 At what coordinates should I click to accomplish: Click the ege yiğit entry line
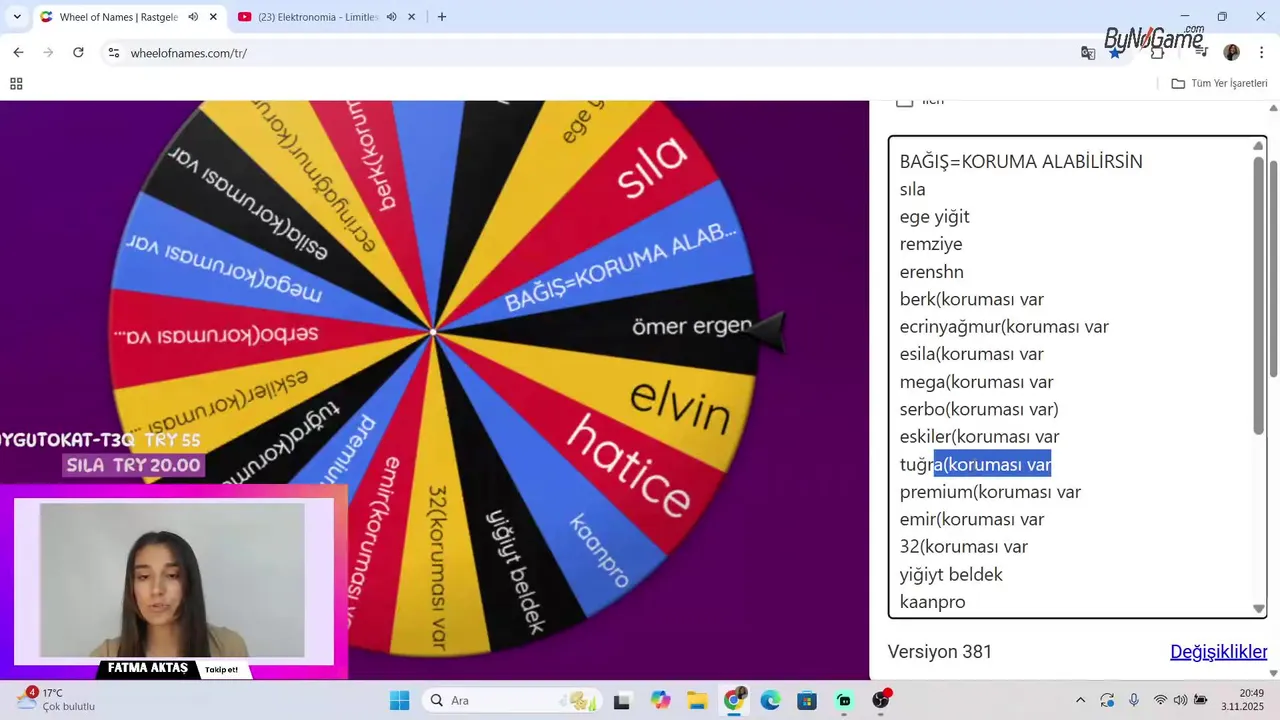pos(934,217)
